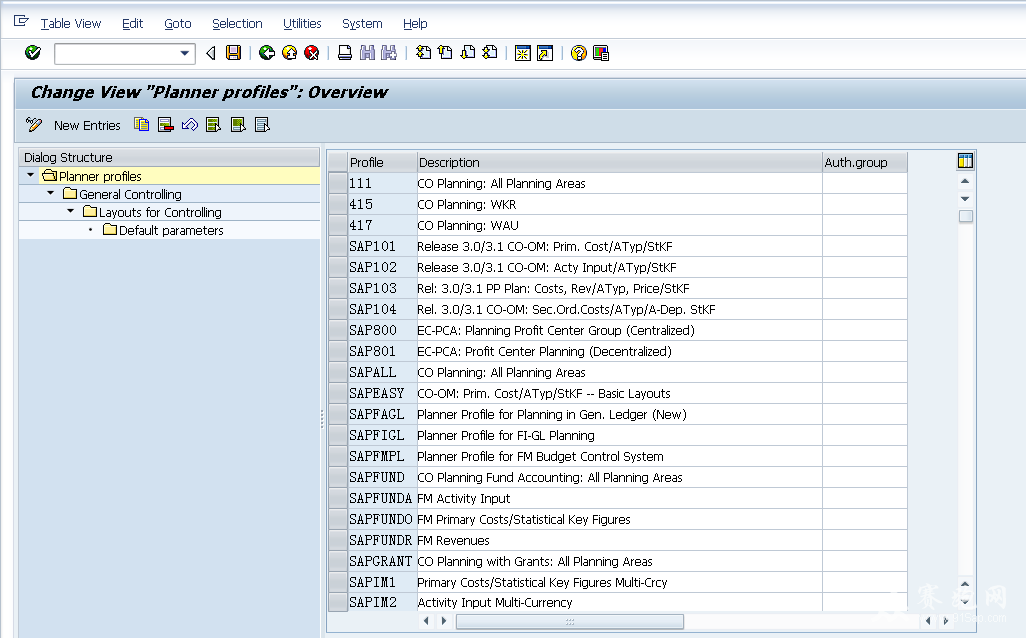Go to First Page icon
1026x638 pixels.
pos(423,53)
